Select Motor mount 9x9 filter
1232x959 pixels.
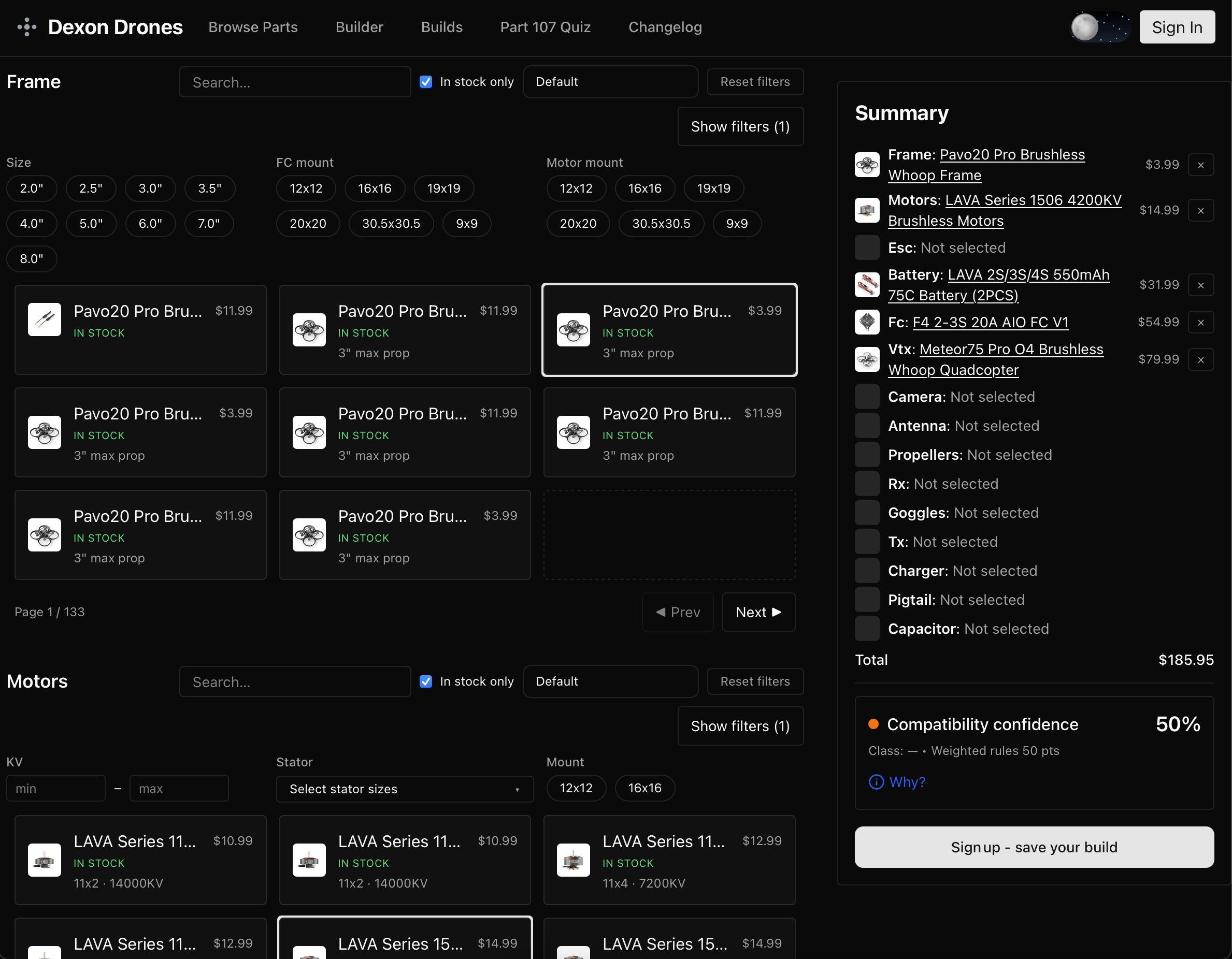(x=737, y=224)
